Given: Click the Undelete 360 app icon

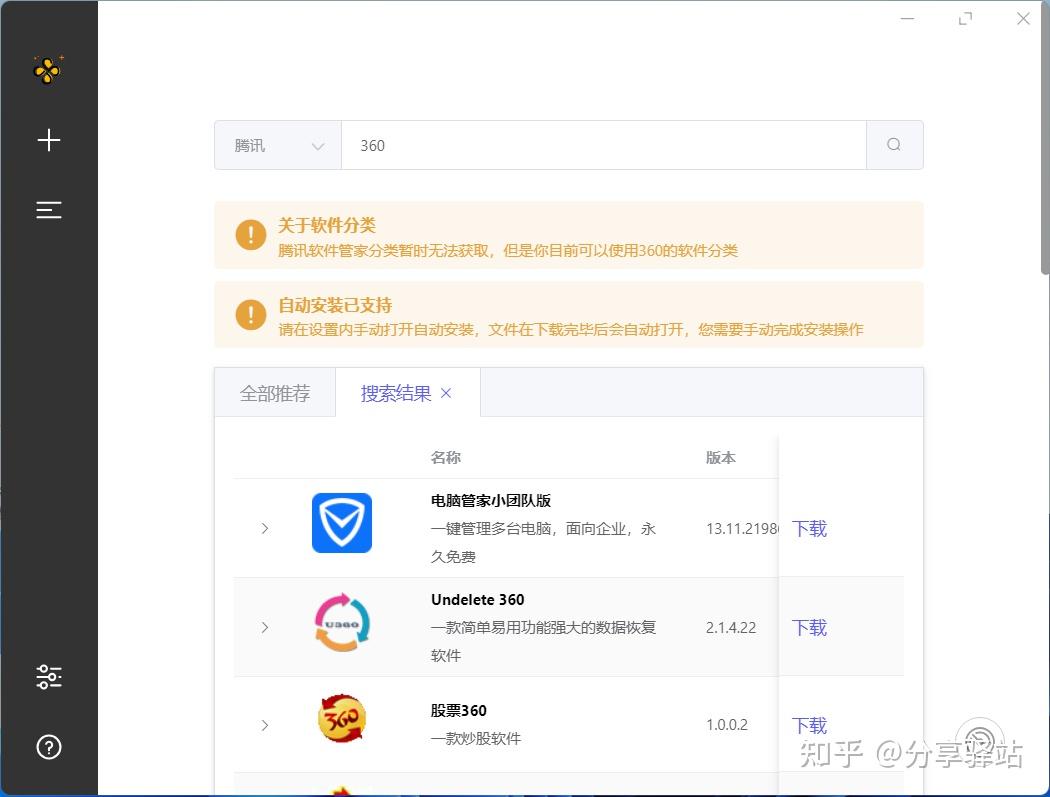Looking at the screenshot, I should [x=342, y=623].
